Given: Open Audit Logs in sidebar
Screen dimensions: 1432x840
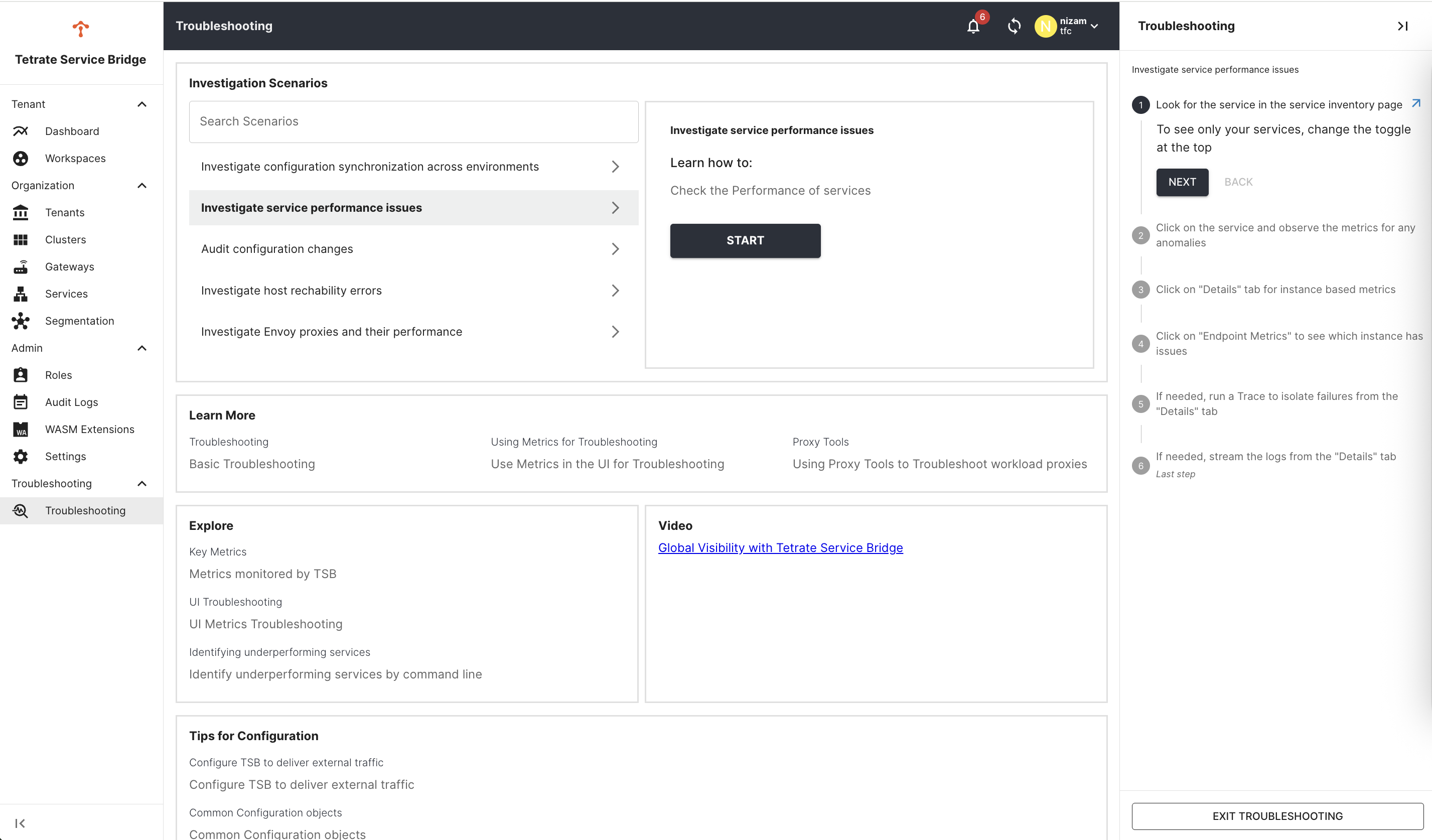Looking at the screenshot, I should pyautogui.click(x=72, y=402).
